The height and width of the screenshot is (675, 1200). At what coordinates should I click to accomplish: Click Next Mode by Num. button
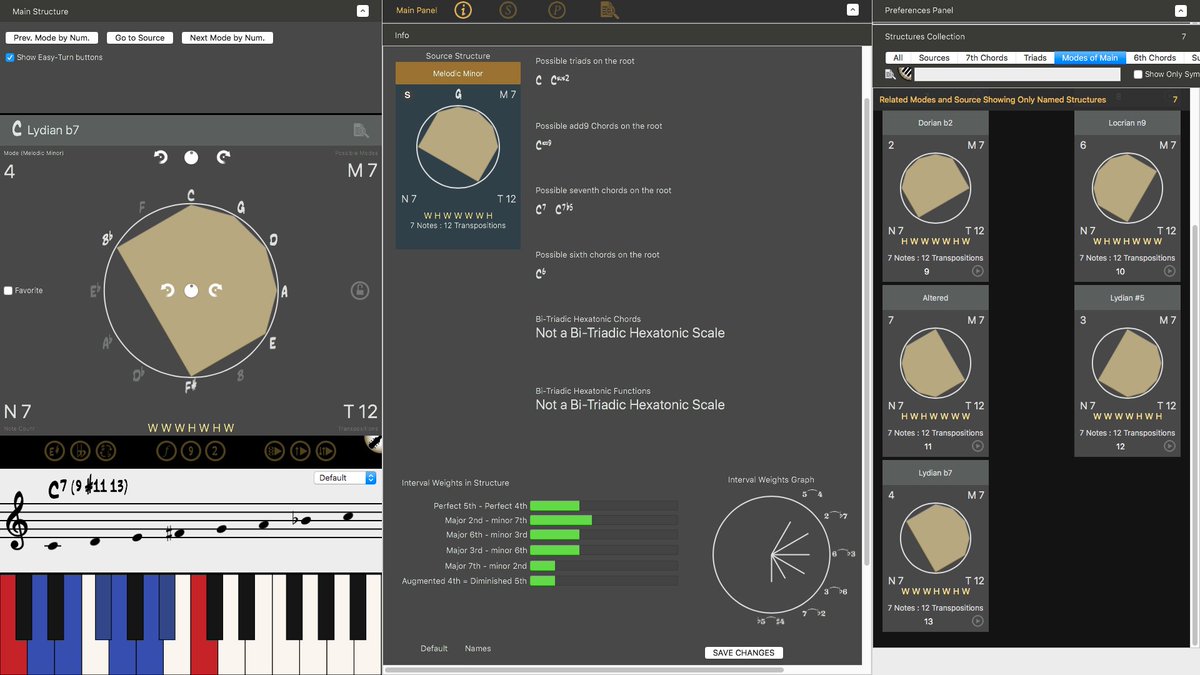(227, 38)
